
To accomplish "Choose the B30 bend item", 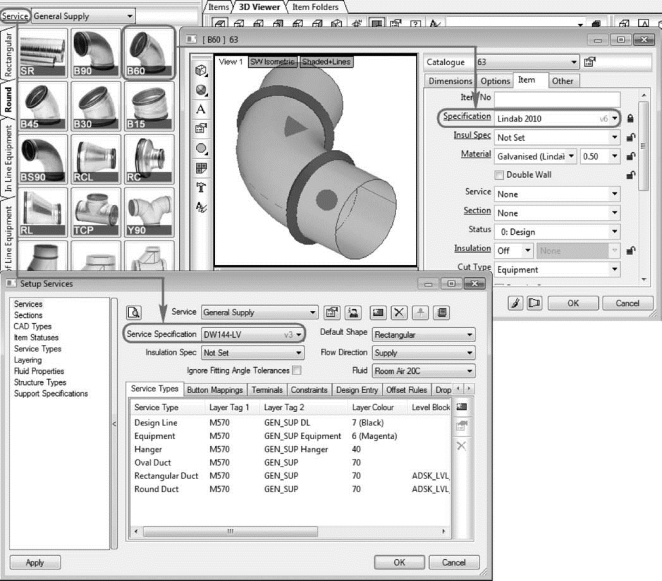I will click(x=96, y=106).
